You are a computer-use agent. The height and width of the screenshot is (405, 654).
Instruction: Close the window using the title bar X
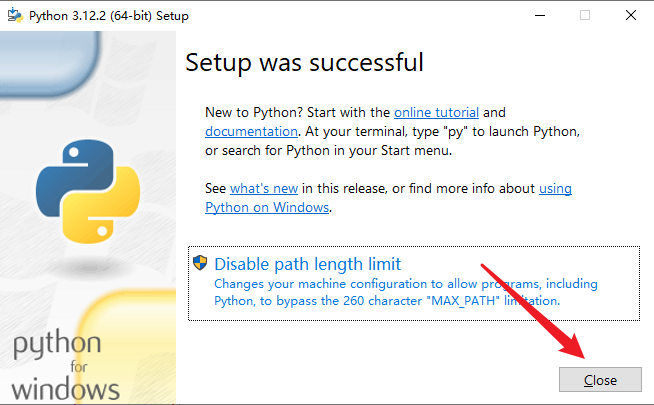click(x=631, y=16)
